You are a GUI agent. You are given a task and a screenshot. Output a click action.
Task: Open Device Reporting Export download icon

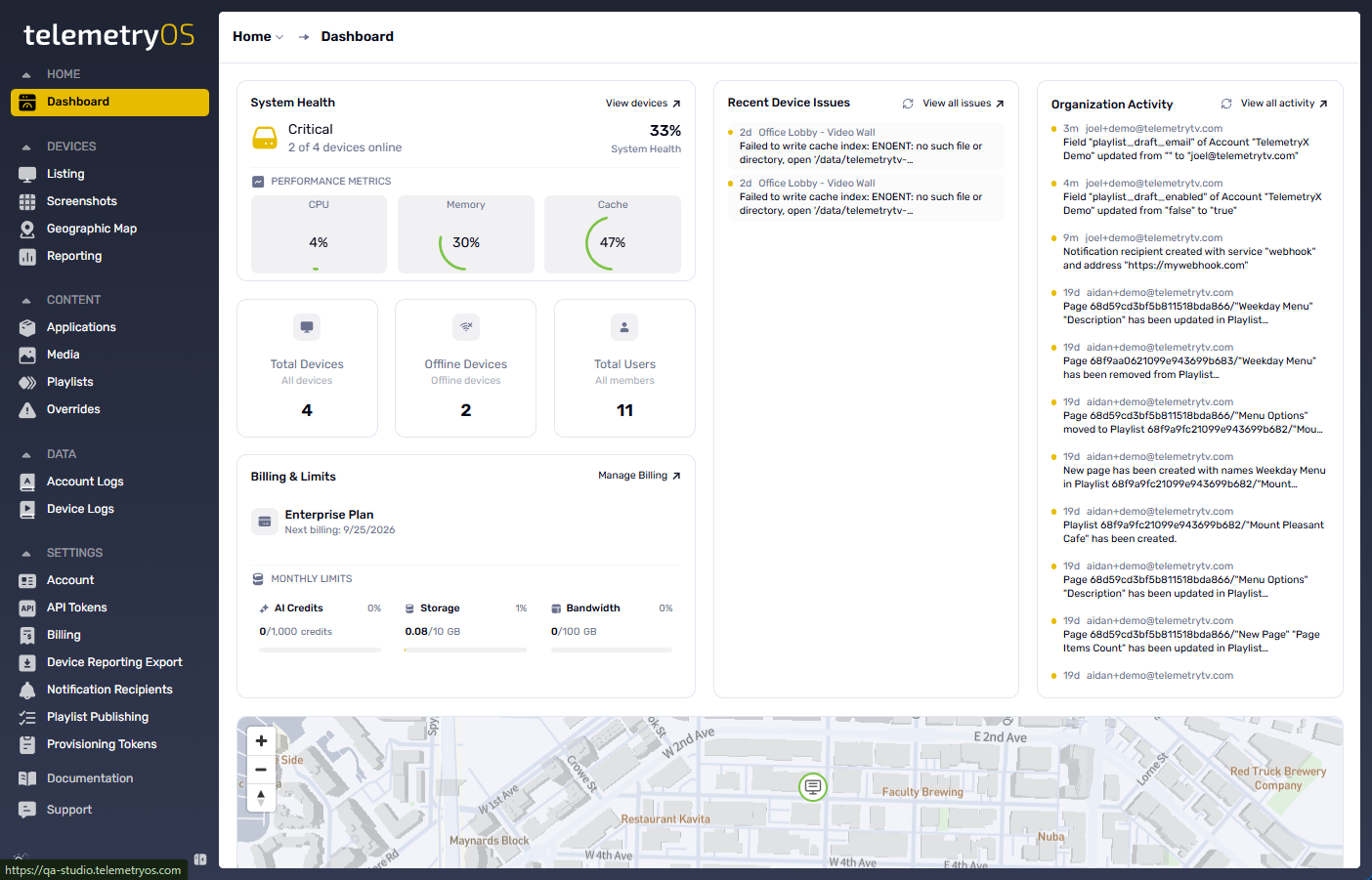pos(27,662)
